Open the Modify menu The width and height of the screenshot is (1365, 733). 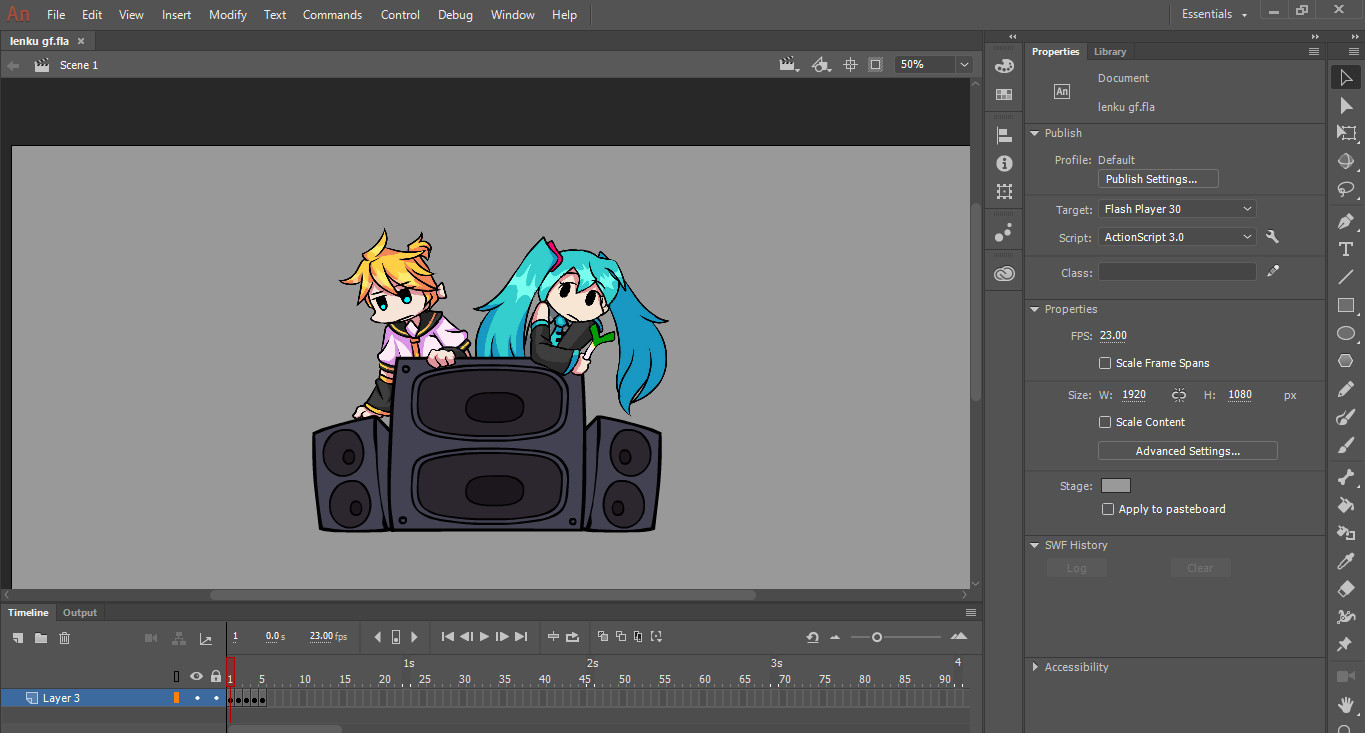tap(227, 14)
